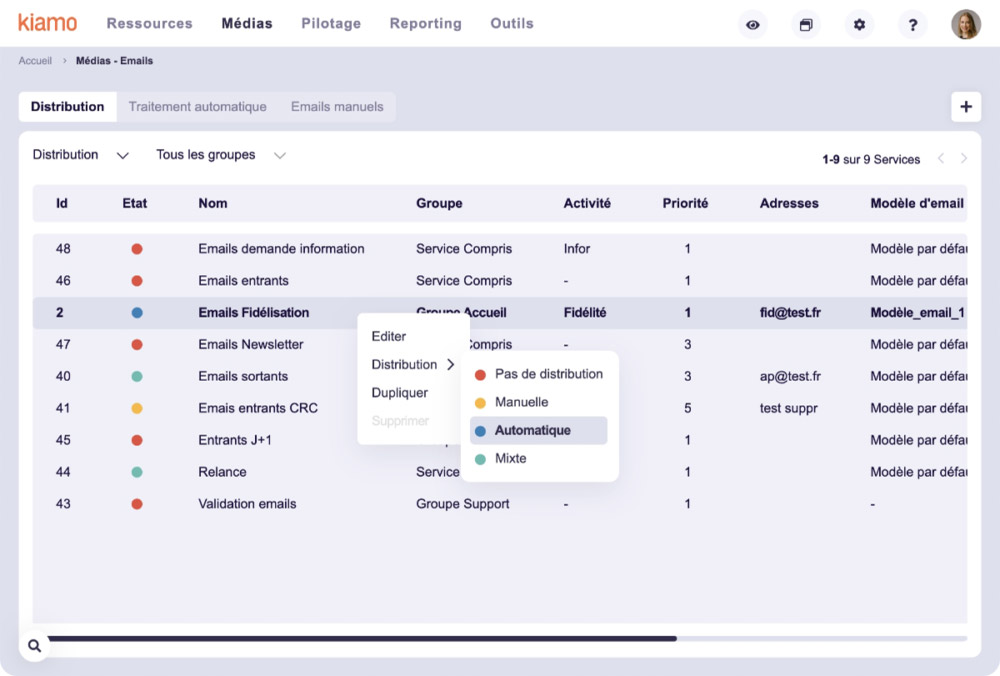Open the settings gear icon
Image resolution: width=1000 pixels, height=676 pixels.
point(859,25)
